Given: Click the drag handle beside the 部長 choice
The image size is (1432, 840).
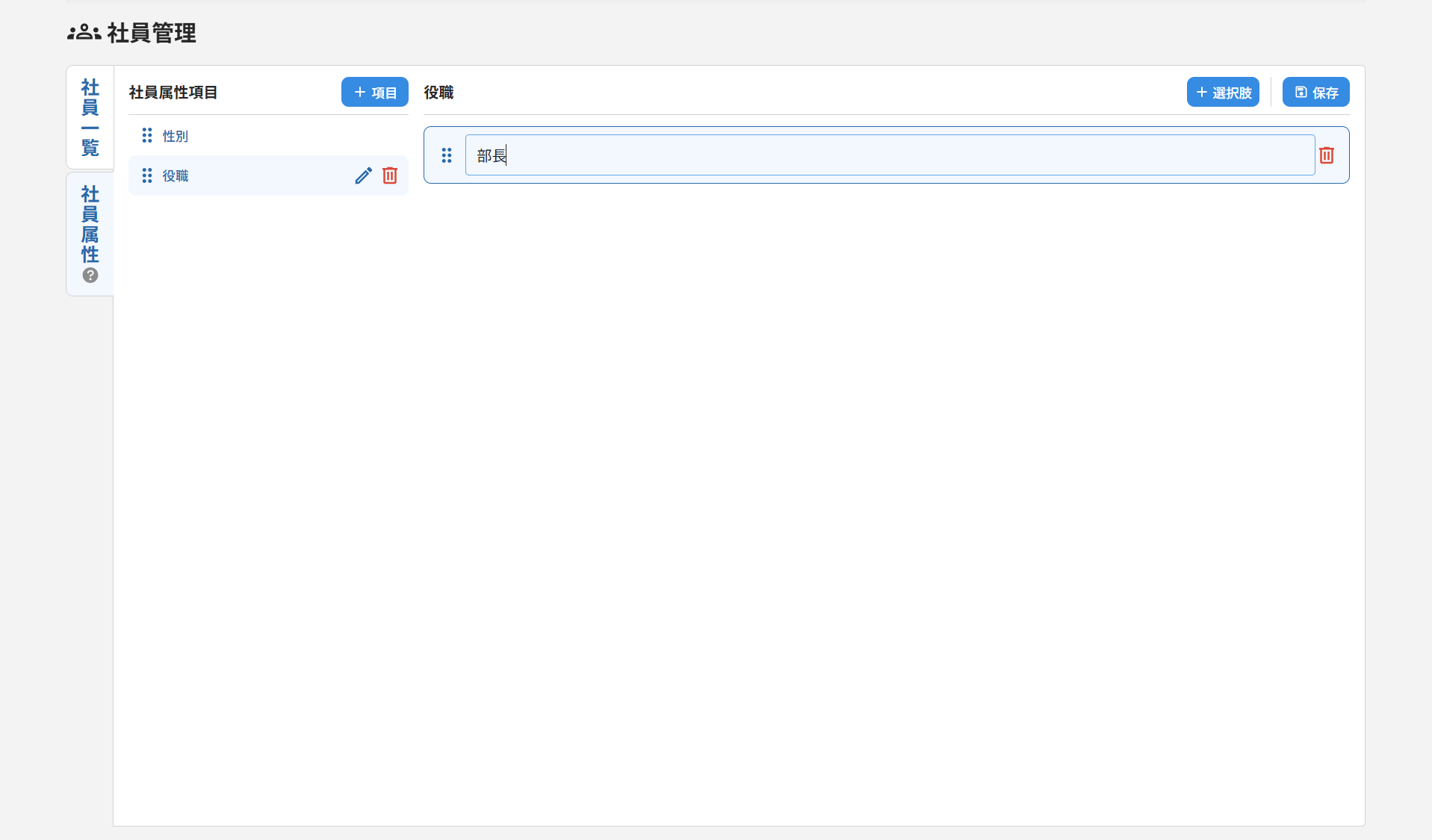Looking at the screenshot, I should coord(447,155).
